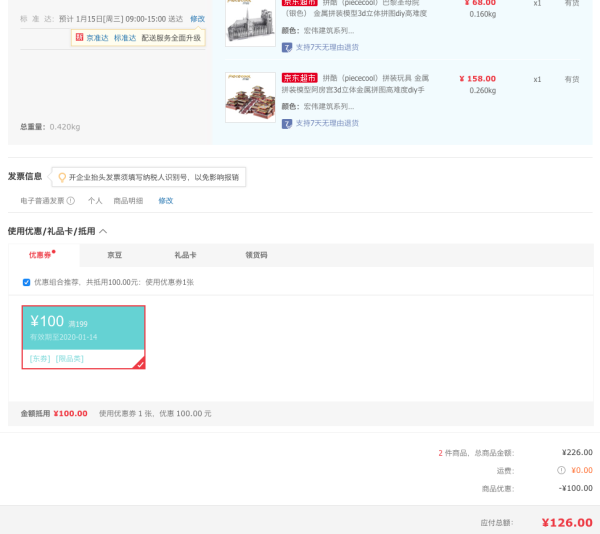This screenshot has width=600, height=534.
Task: Switch to the 领货码 tab
Action: tap(256, 255)
